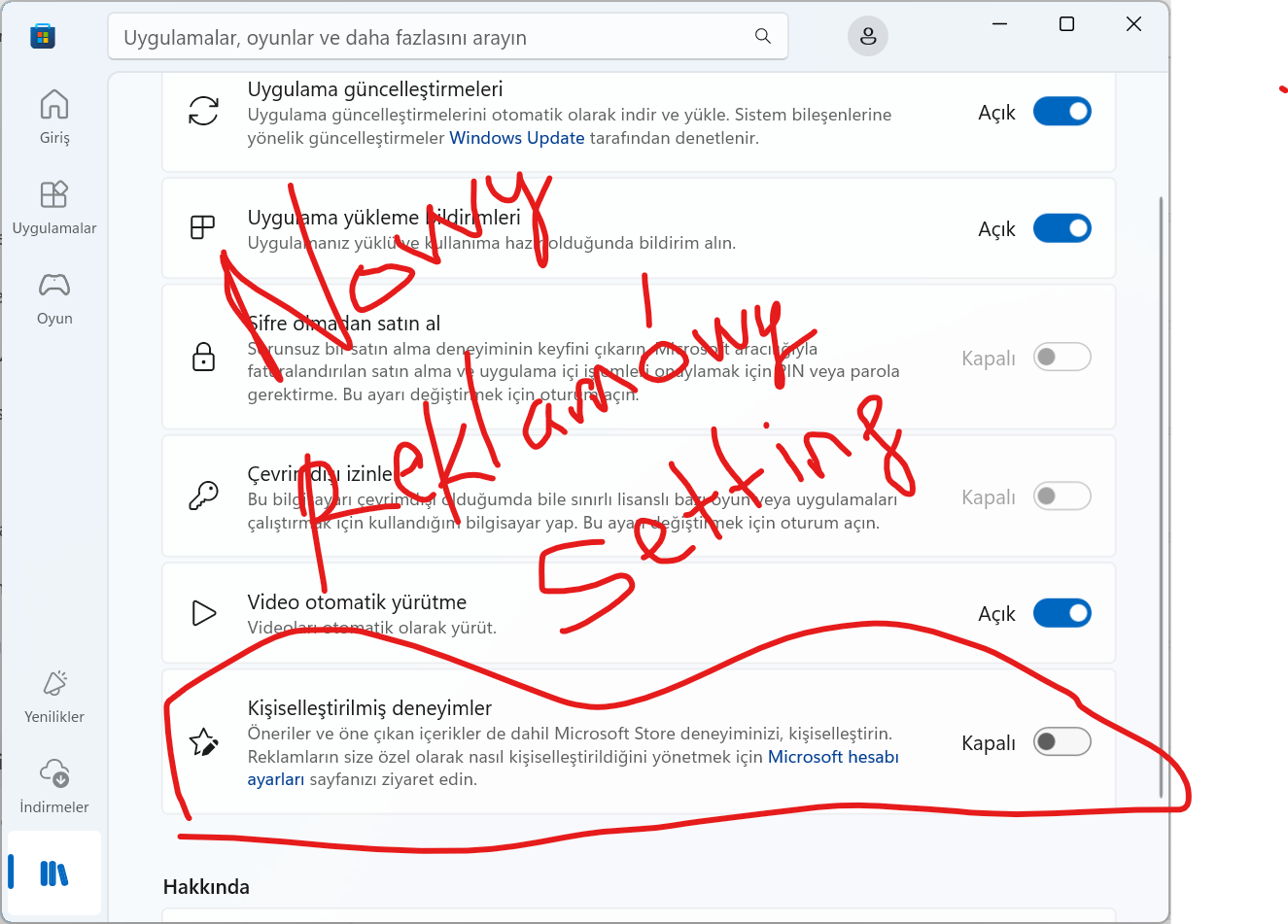Screen dimensions: 1288x924
Task: Click the search magnifier icon
Action: [x=763, y=36]
